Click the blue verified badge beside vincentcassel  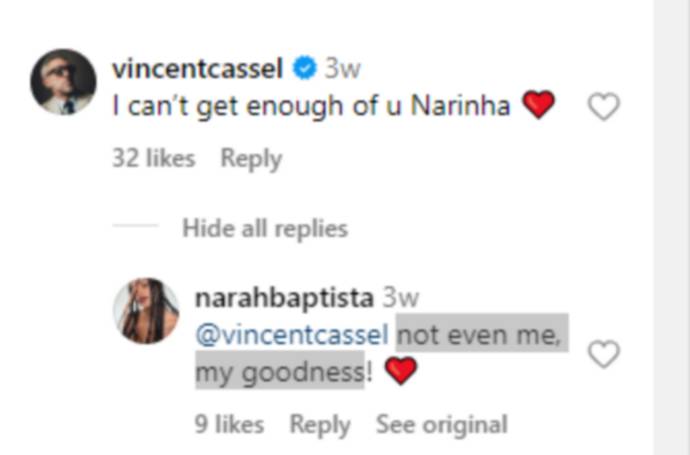[x=303, y=69]
